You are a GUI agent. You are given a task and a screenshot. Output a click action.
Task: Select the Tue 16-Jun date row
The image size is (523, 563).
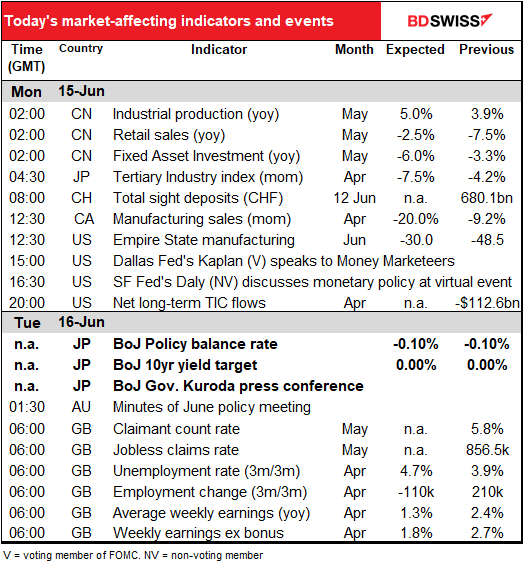(x=261, y=322)
